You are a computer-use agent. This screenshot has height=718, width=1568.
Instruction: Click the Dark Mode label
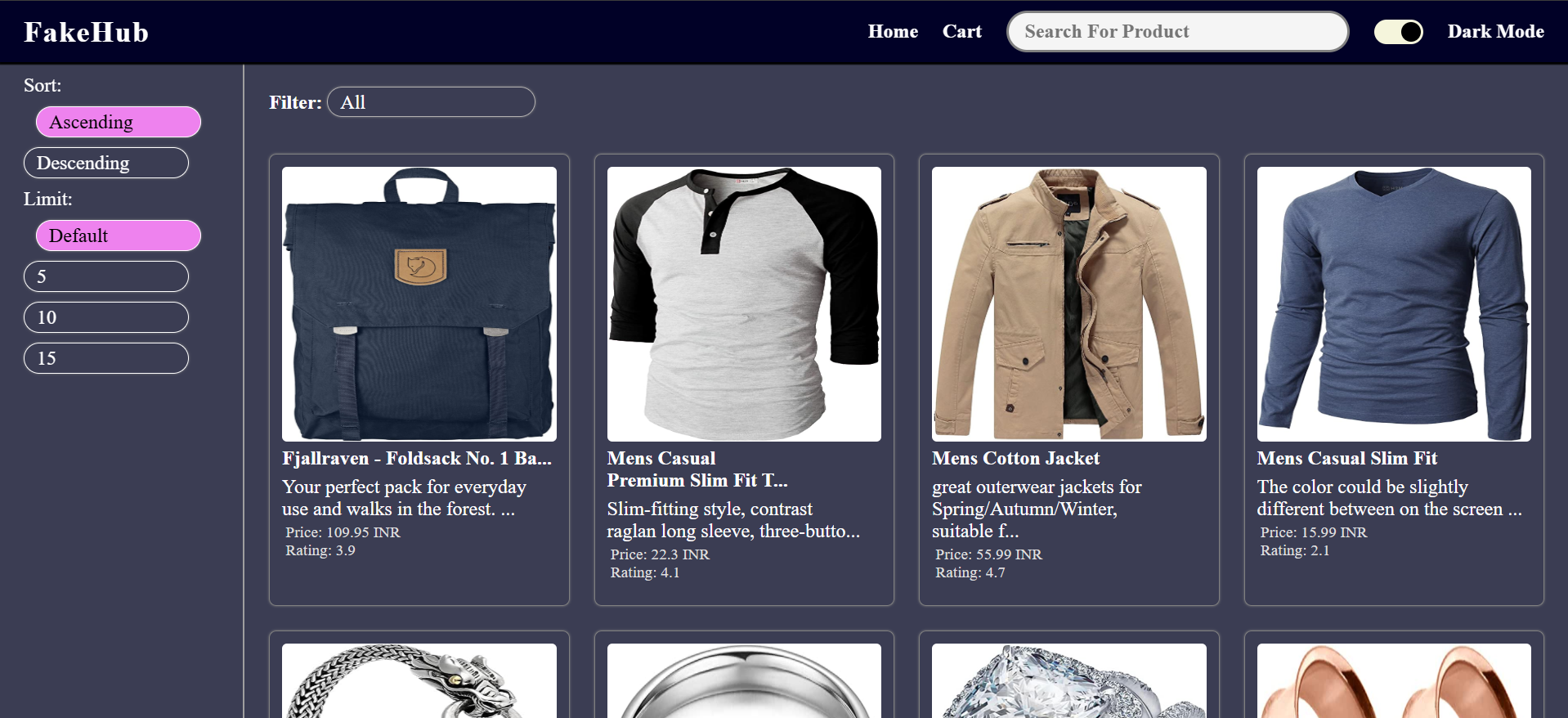point(1495,31)
